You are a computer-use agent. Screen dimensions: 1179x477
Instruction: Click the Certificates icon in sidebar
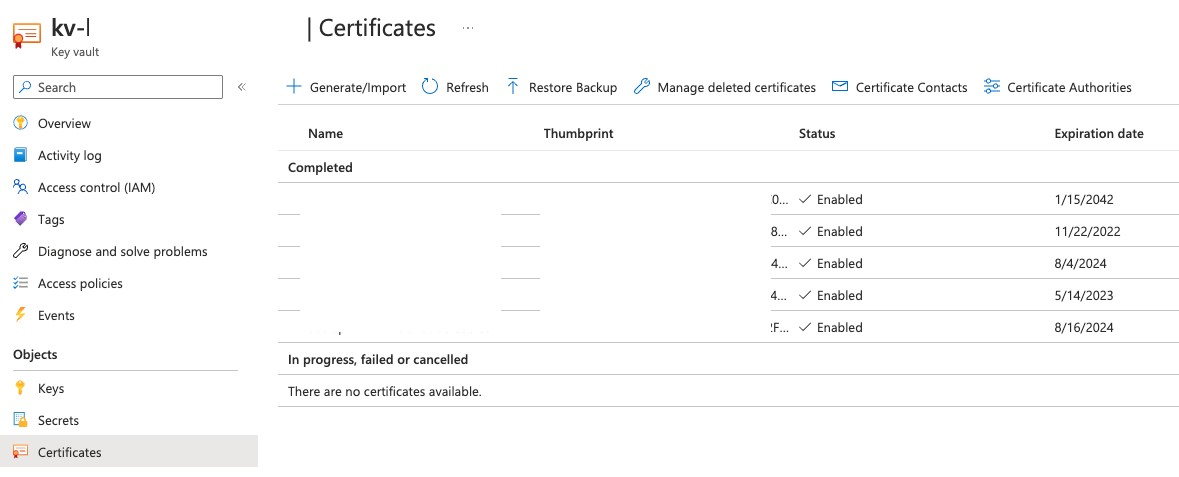[x=21, y=452]
